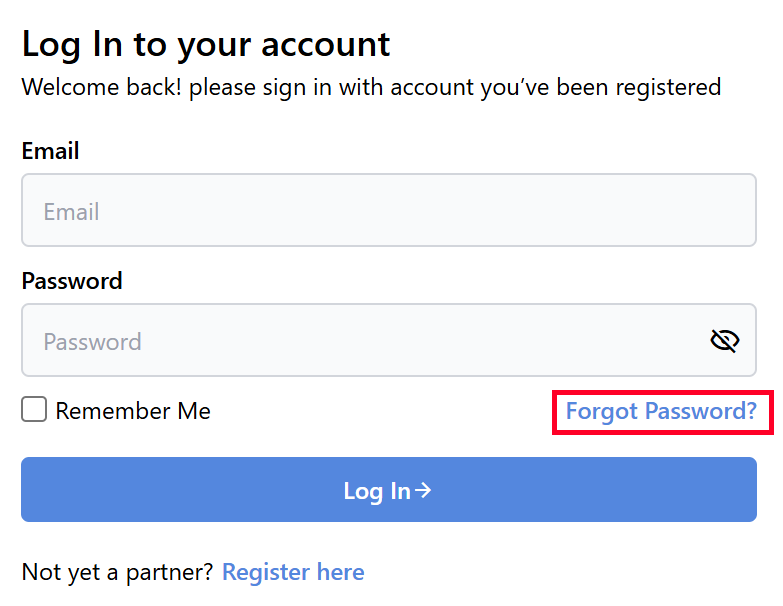Click the 'Email' placeholder text in the field
The image size is (783, 606).
point(71,212)
